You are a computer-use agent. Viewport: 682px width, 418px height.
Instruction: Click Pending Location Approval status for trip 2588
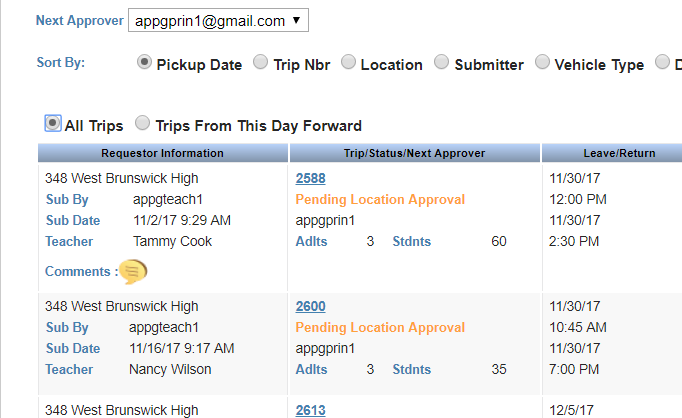click(x=380, y=199)
